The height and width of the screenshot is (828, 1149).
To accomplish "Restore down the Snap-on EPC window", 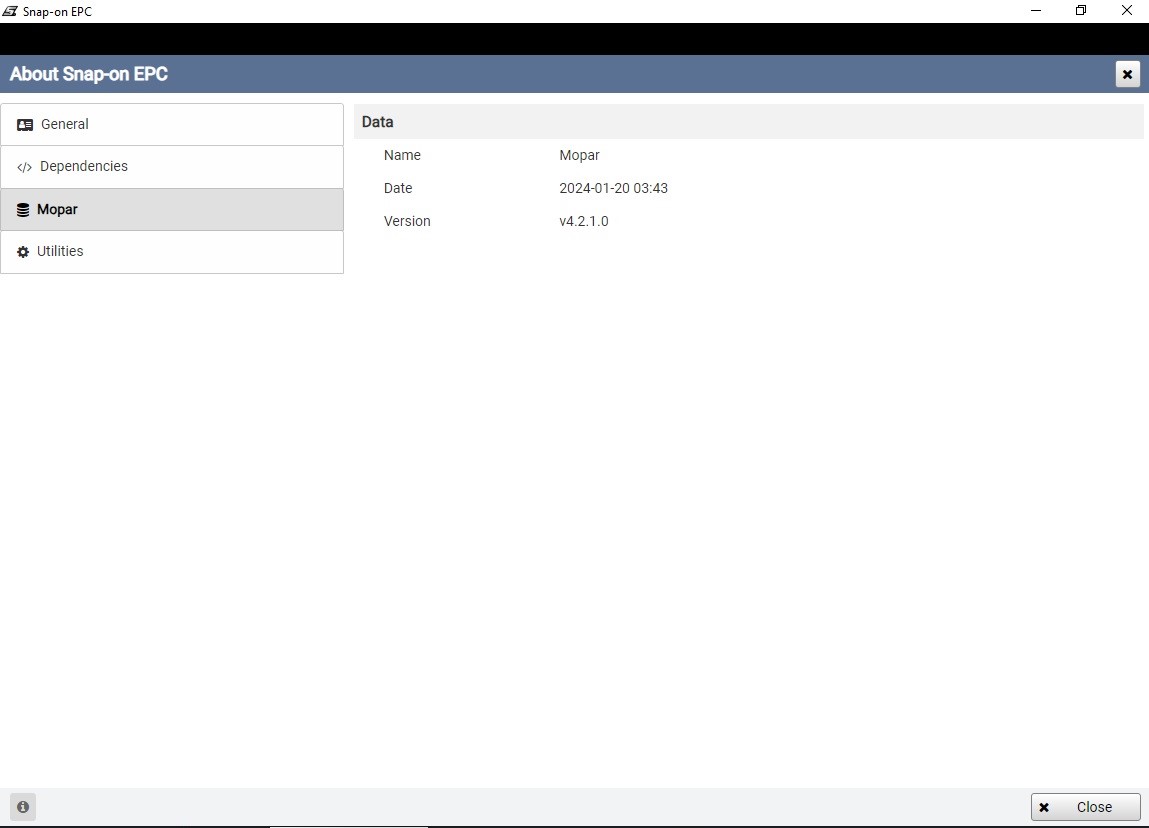I will [1081, 11].
